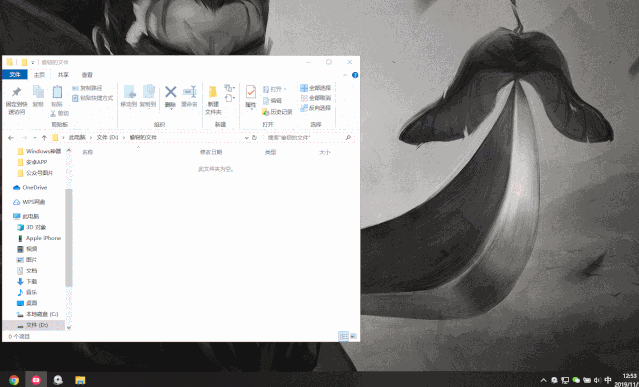Sort by the Date modified column

[x=211, y=152]
